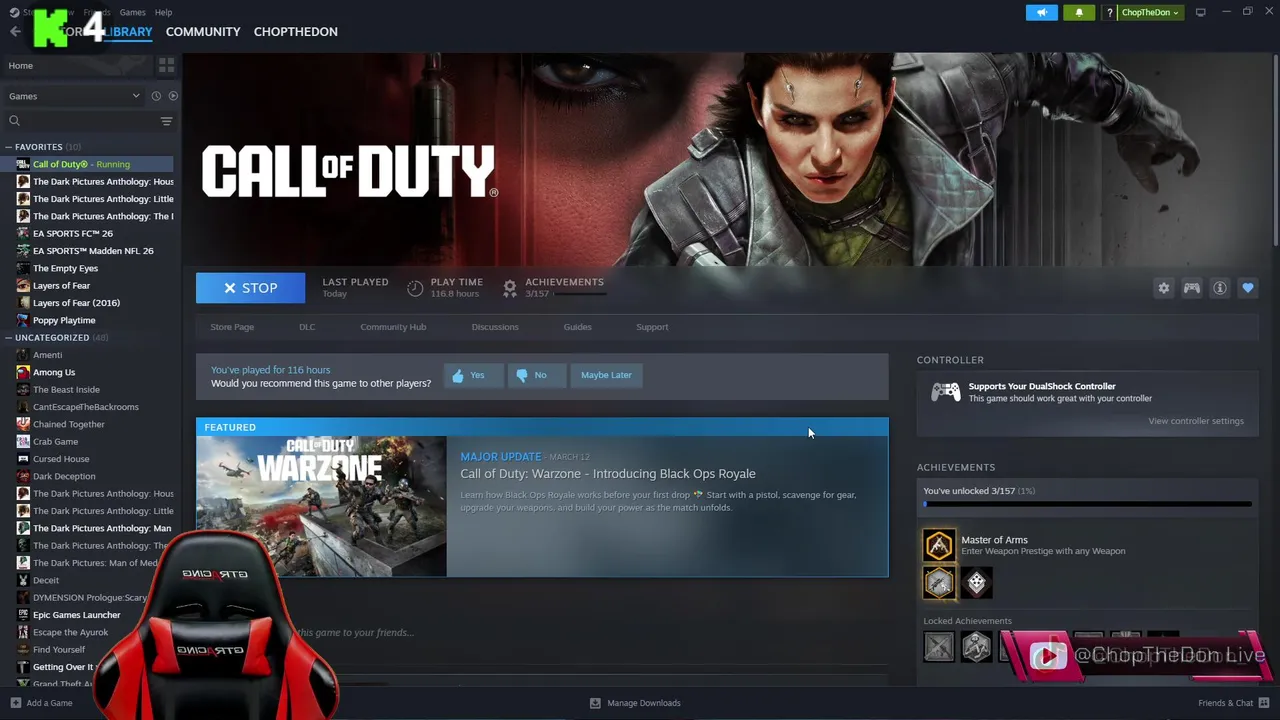This screenshot has height=720, width=1280.
Task: Enter Big Picture mode via monitor icon
Action: pyautogui.click(x=1200, y=12)
